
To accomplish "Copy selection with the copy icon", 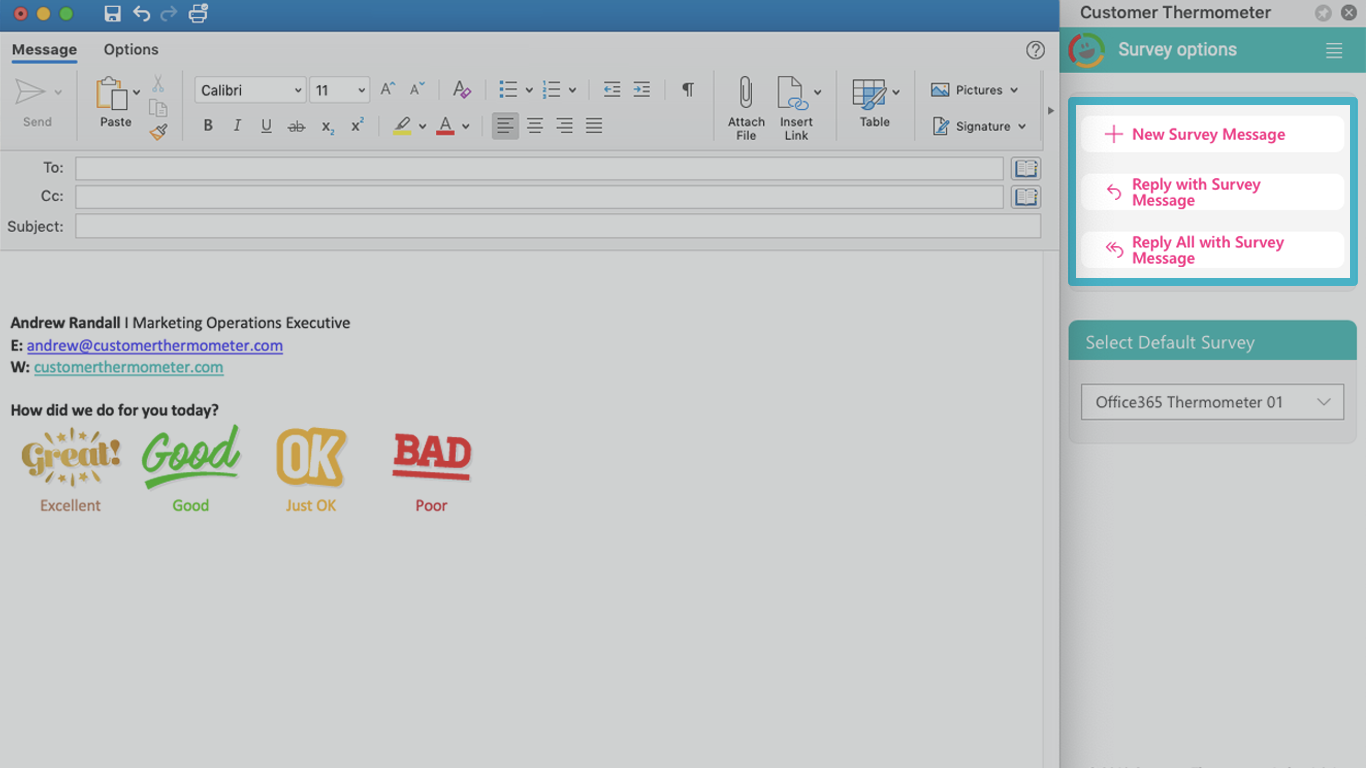I will [158, 108].
